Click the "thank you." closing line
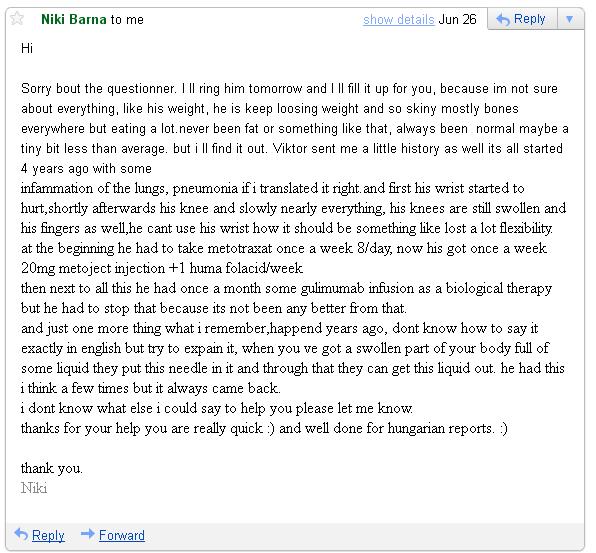Screen dimensions: 596x553 (x=52, y=468)
